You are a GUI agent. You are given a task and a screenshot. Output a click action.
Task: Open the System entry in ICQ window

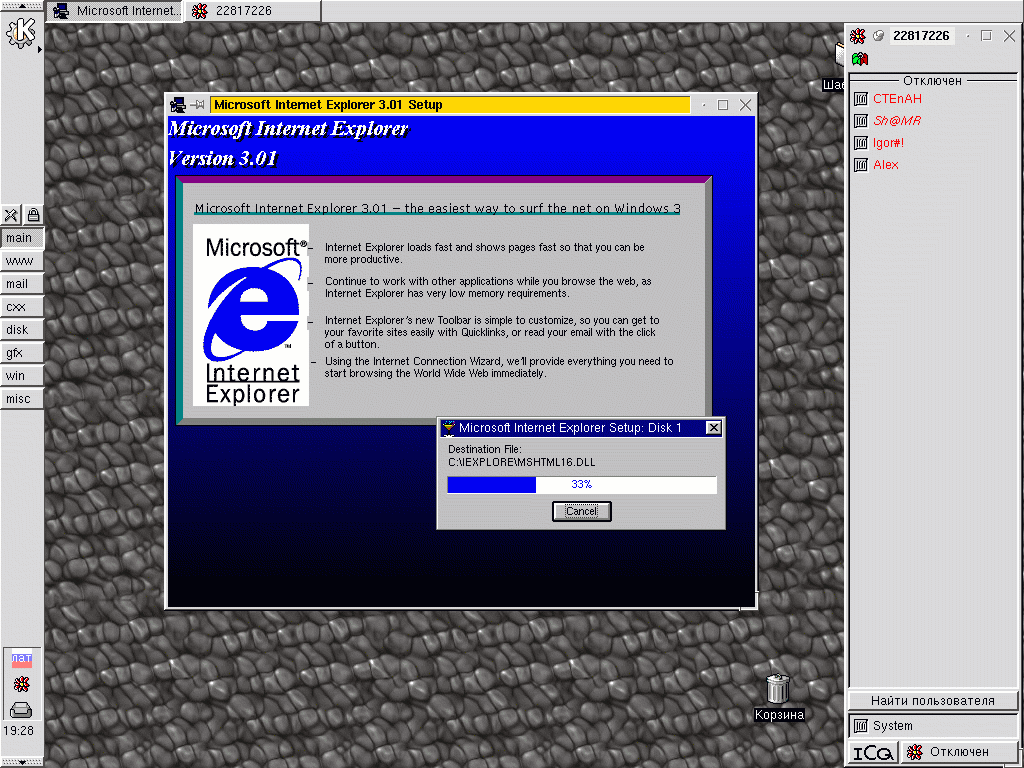933,726
